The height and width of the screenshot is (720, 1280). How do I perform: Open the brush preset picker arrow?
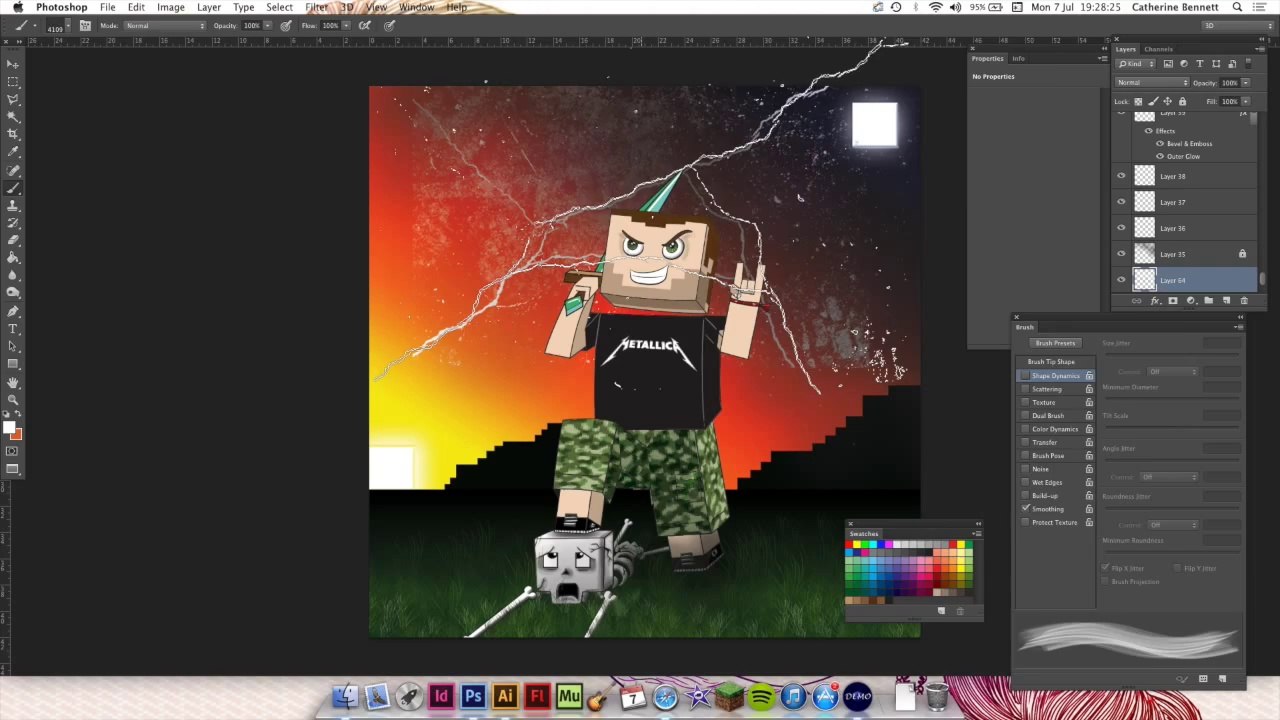pyautogui.click(x=67, y=25)
